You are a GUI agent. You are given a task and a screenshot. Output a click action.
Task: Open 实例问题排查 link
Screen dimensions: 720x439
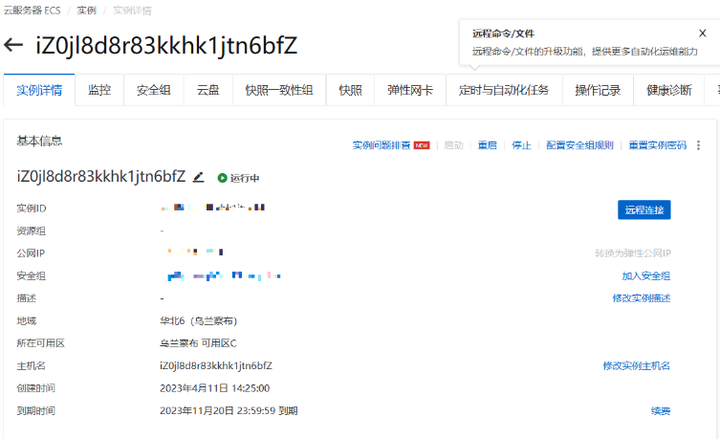click(381, 145)
